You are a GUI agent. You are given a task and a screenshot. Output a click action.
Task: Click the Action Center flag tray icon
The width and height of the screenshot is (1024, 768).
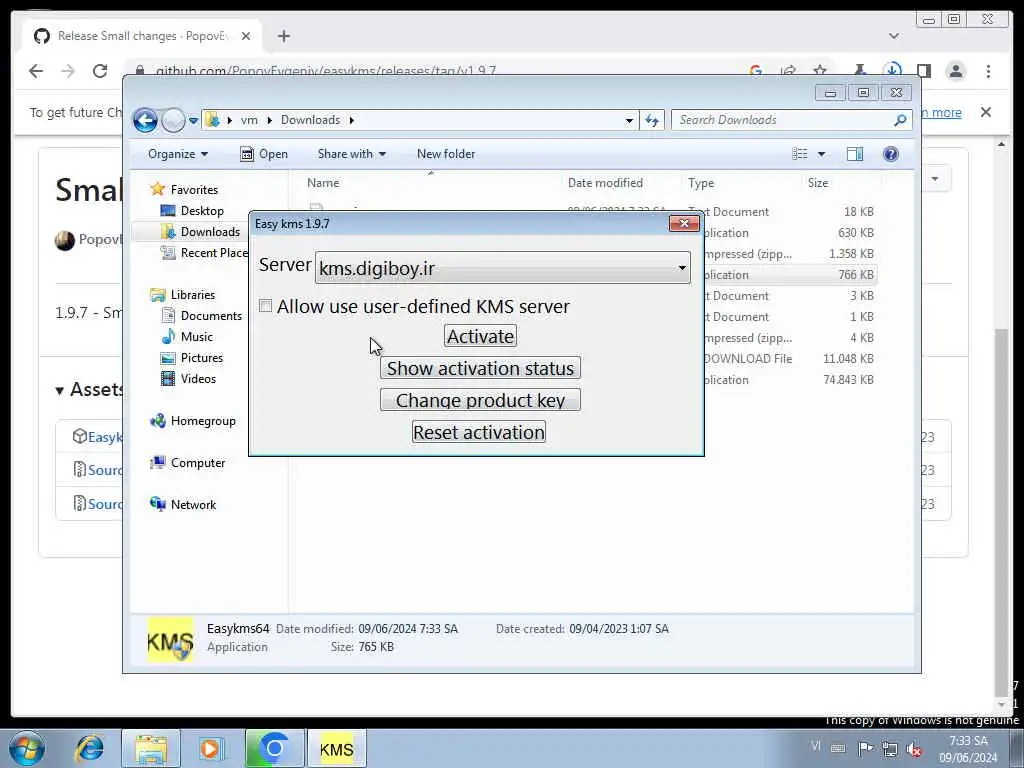pos(865,748)
